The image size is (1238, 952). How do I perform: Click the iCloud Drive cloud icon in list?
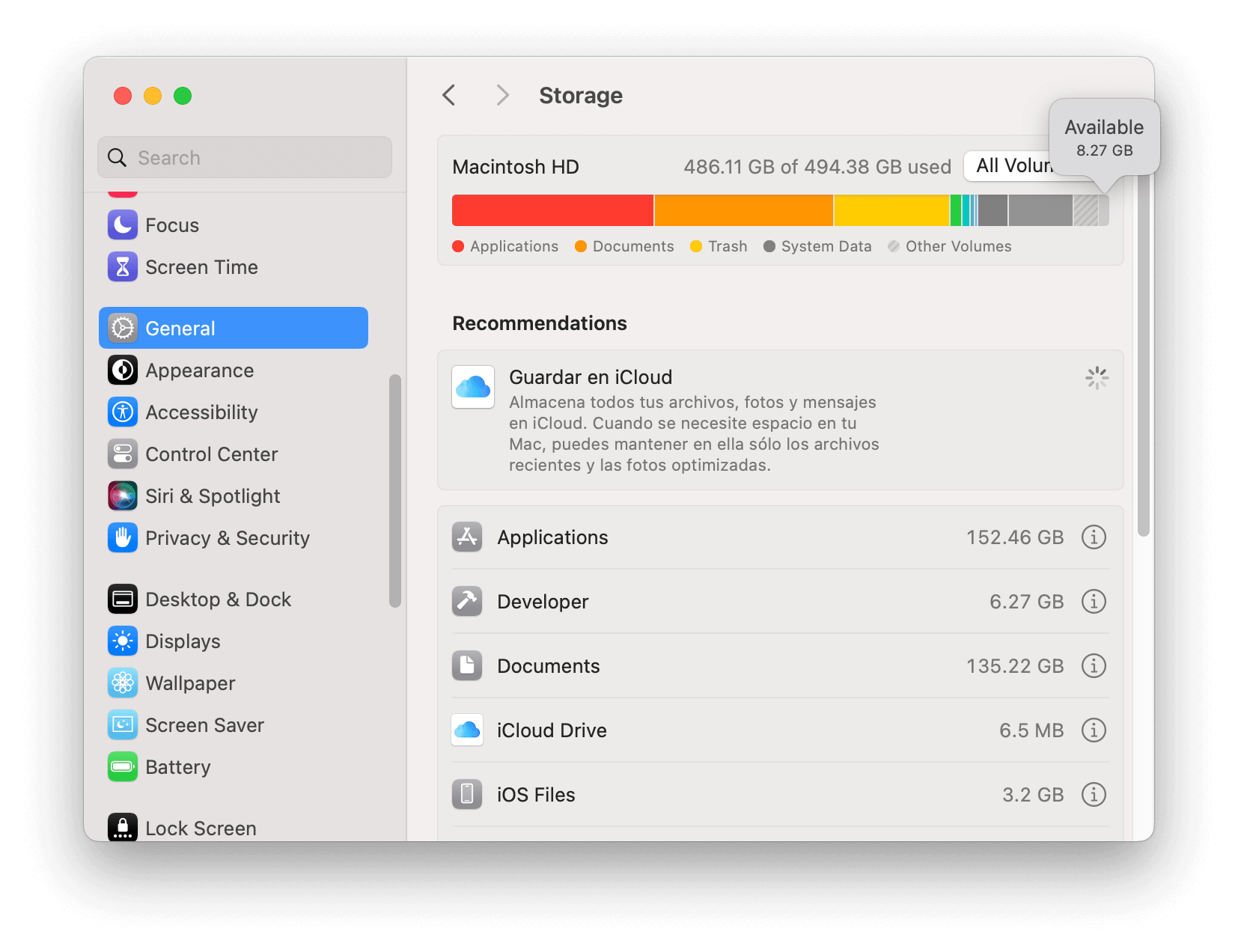[467, 730]
